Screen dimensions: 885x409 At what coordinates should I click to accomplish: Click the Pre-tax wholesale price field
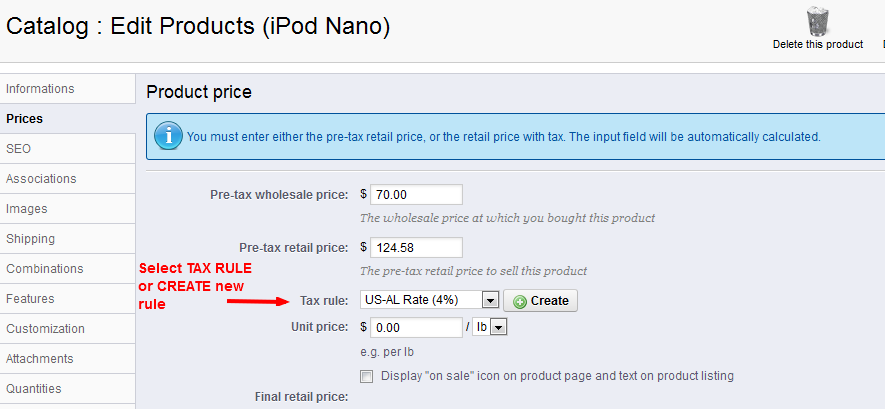(x=415, y=194)
